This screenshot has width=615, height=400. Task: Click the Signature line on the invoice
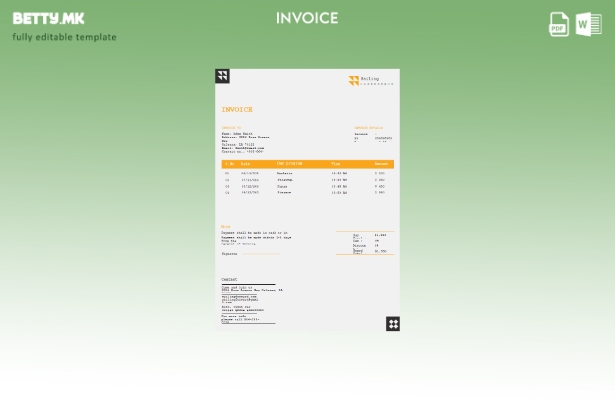[250, 254]
